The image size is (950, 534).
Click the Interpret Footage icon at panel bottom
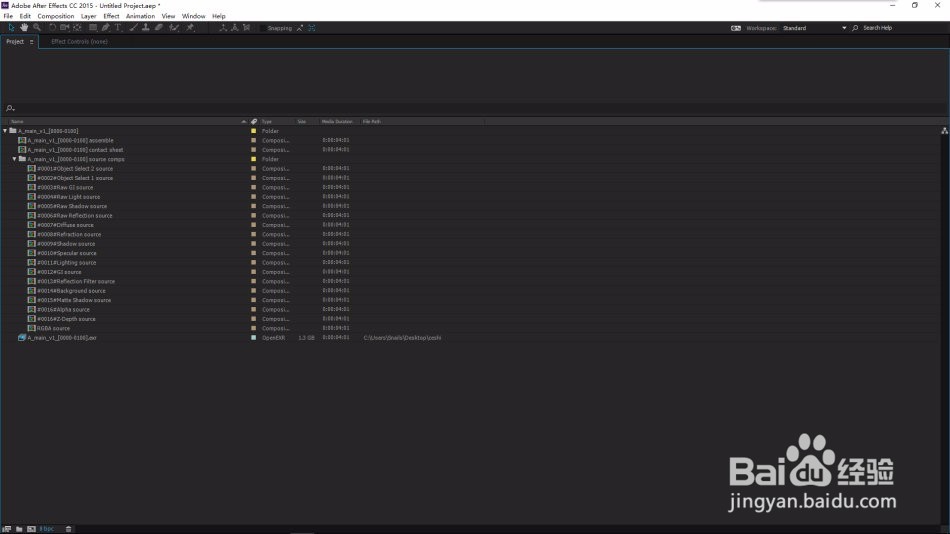click(7, 529)
